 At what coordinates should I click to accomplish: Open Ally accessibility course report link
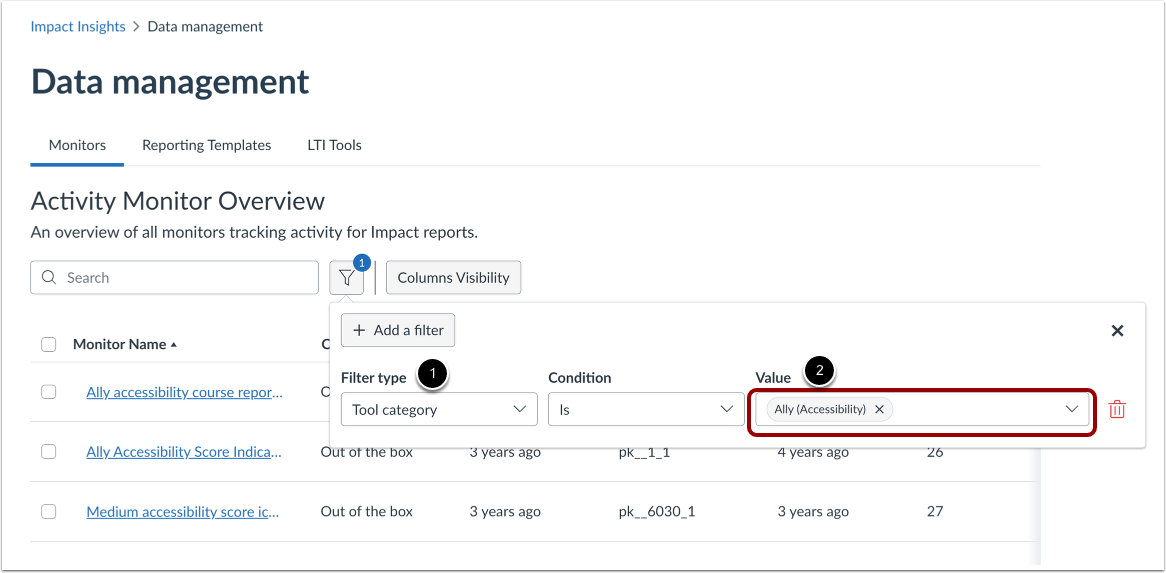(x=184, y=392)
